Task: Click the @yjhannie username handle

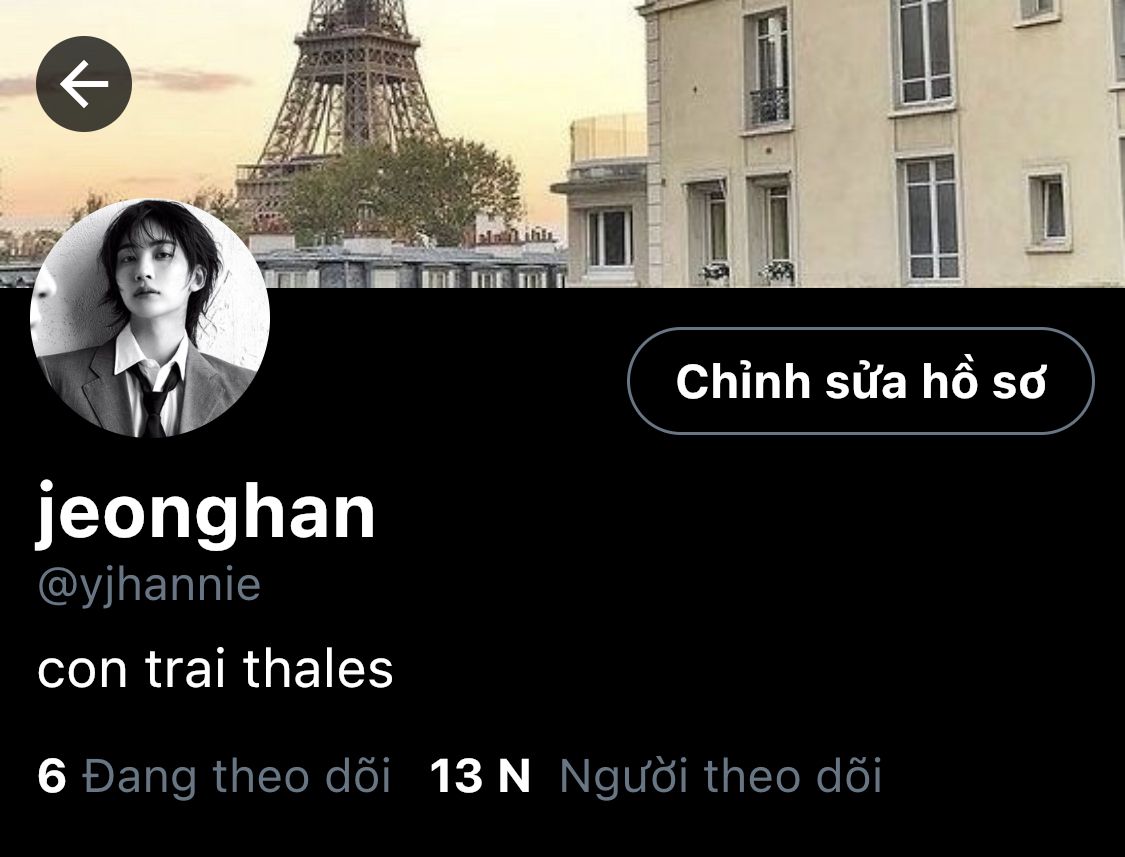Action: click(149, 586)
